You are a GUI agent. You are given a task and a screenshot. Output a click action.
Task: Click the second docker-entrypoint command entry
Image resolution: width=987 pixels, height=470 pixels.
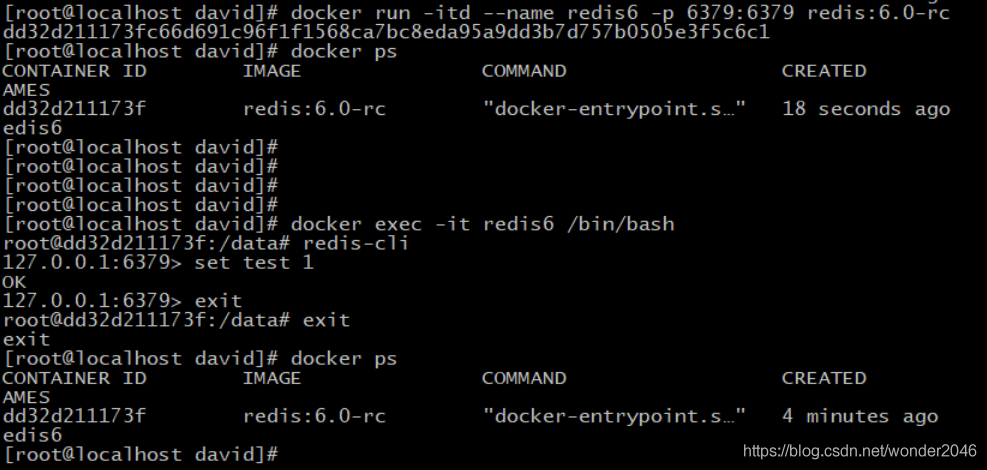(614, 417)
